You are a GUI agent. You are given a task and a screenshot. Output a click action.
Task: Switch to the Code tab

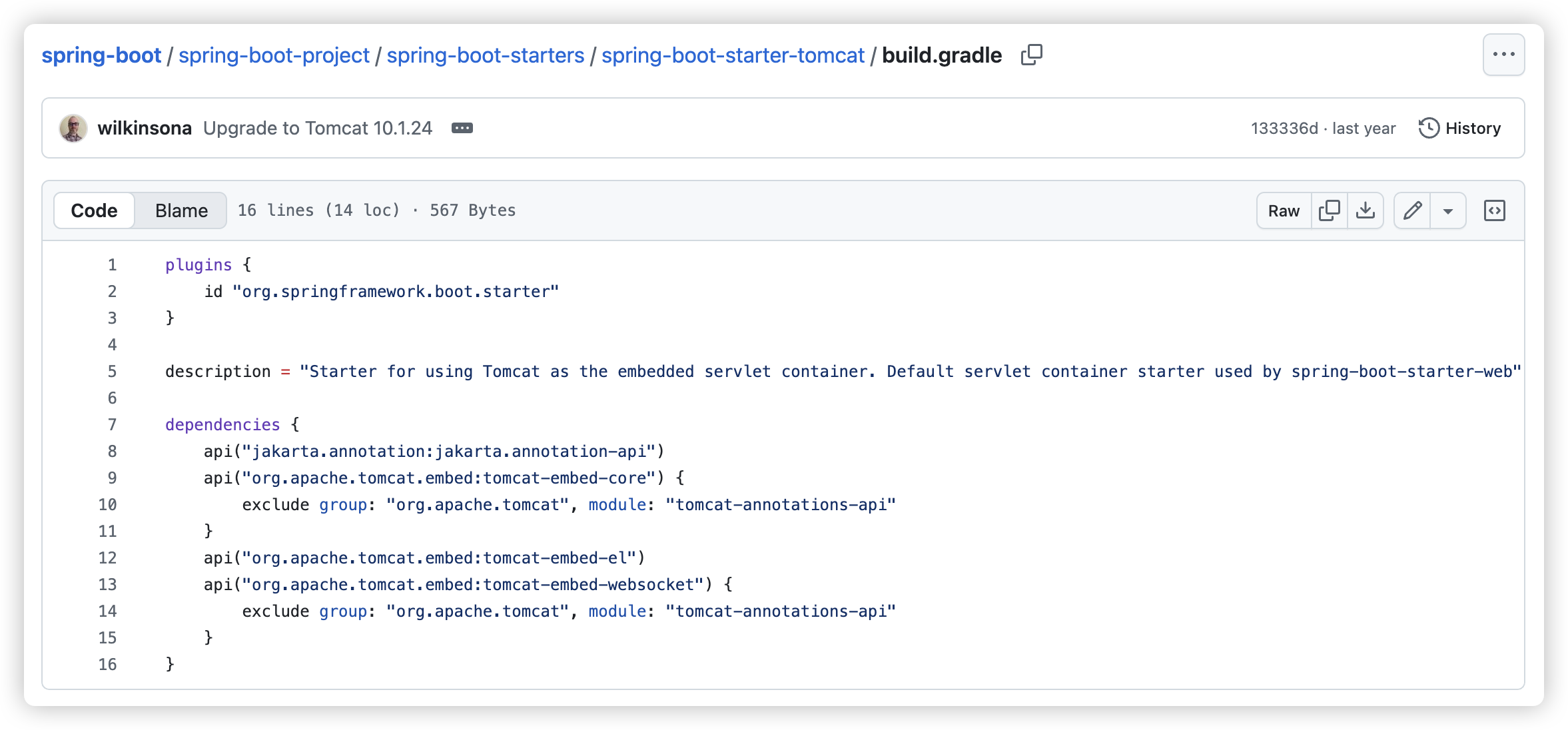click(x=94, y=210)
